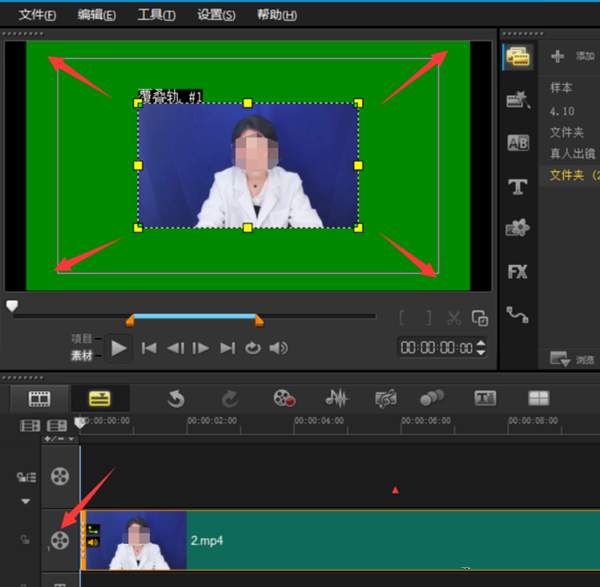Image resolution: width=600 pixels, height=587 pixels.
Task: Open the Title (T) library
Action: click(517, 186)
